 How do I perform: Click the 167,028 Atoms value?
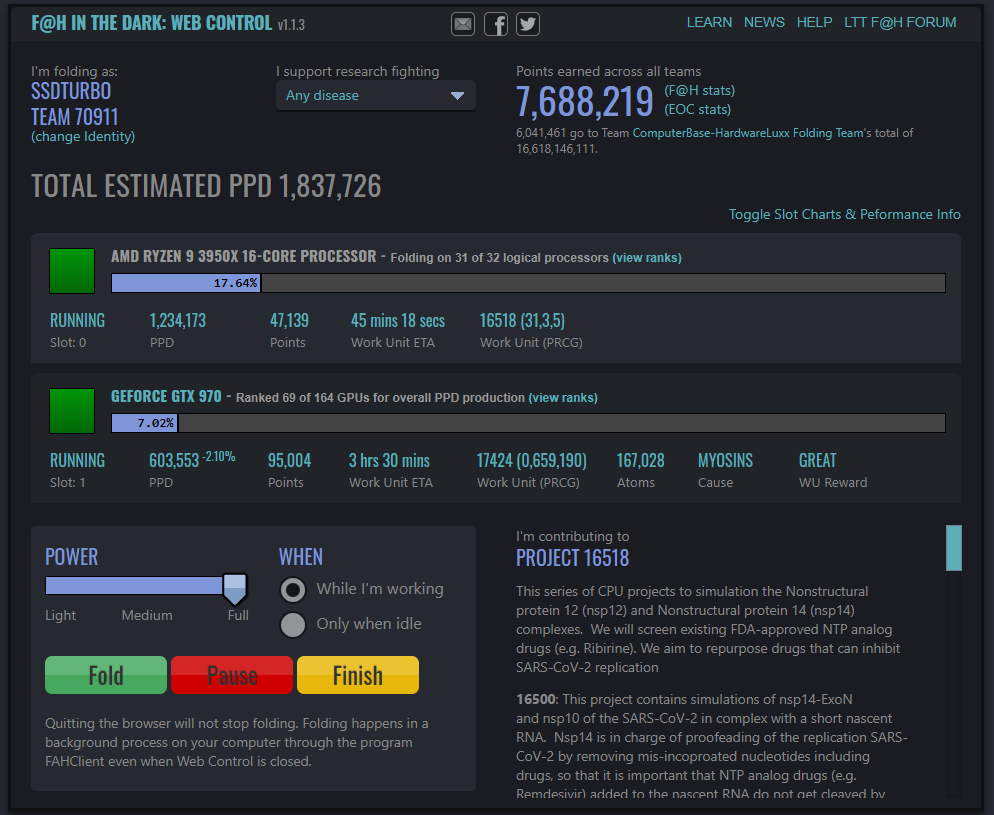click(640, 461)
